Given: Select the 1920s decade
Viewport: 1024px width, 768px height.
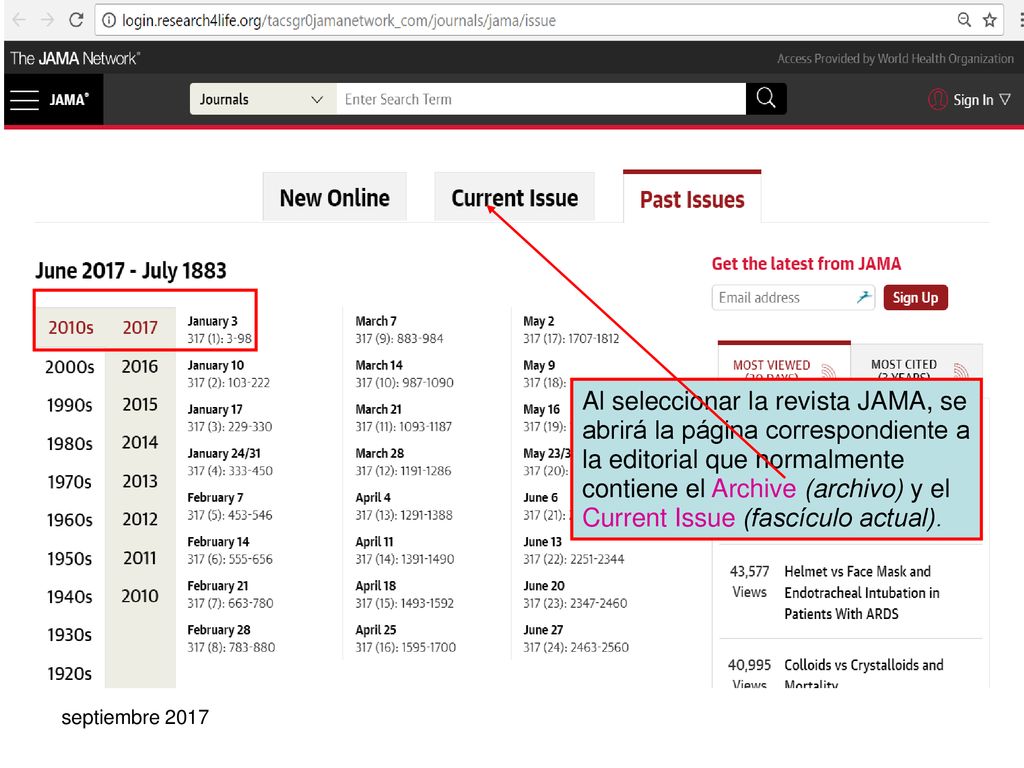Looking at the screenshot, I should (70, 673).
